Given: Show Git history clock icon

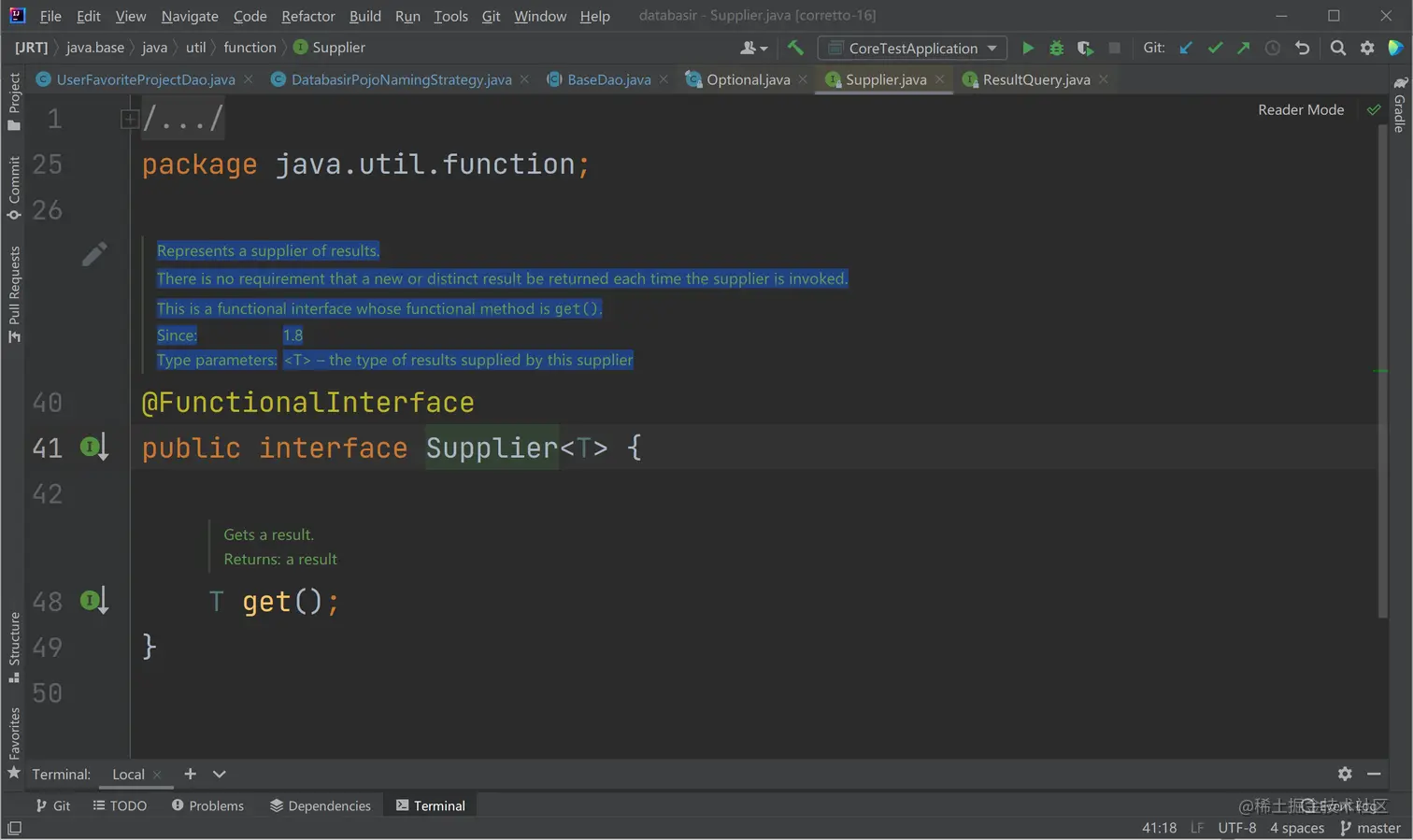Looking at the screenshot, I should pos(1272,48).
